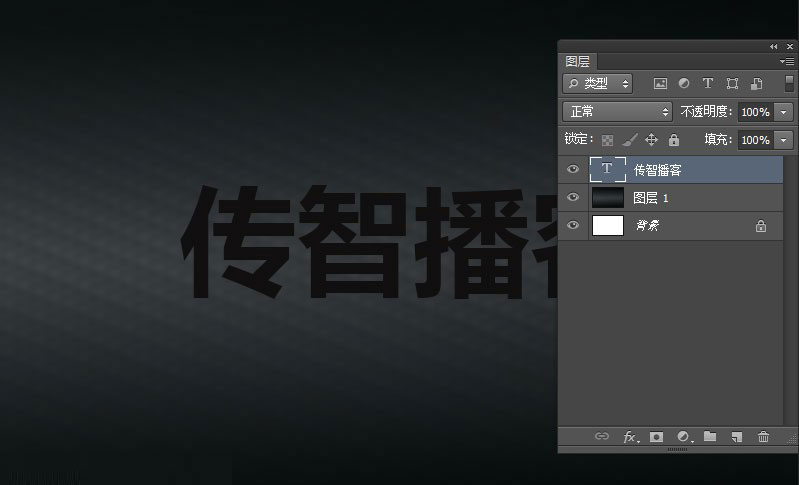Viewport: 799px width, 485px height.
Task: Lock image pixels brush icon
Action: click(630, 140)
